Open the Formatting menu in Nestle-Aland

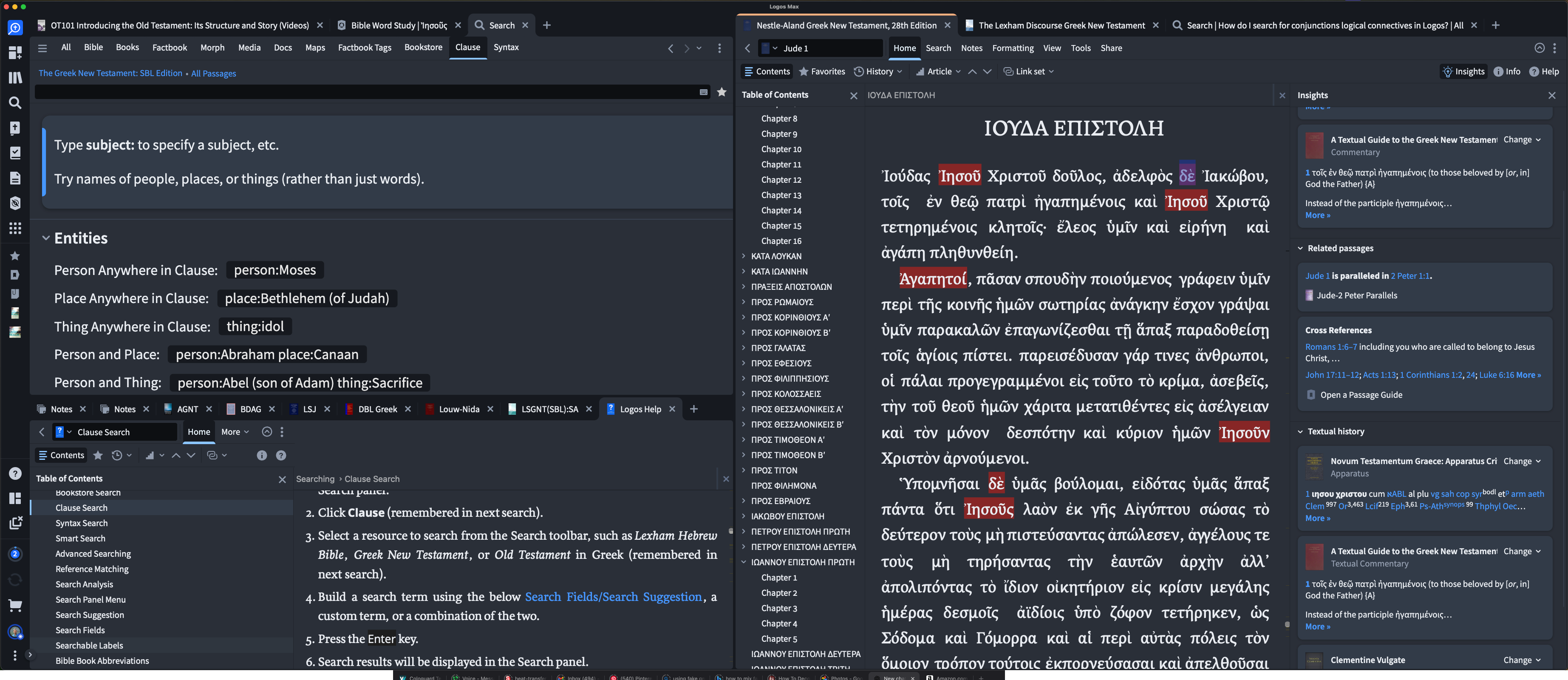coord(1012,48)
